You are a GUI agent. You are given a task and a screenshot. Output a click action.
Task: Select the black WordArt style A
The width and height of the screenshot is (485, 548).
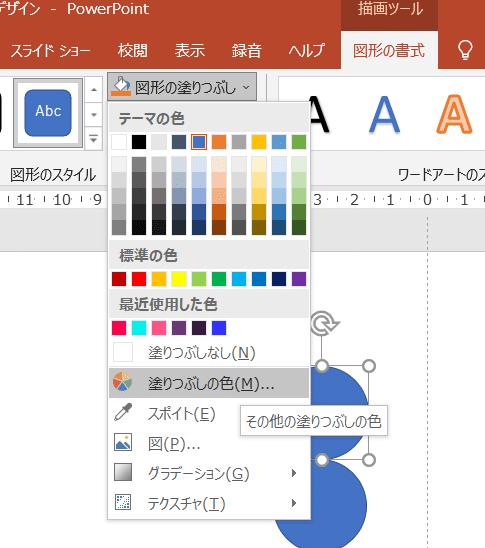pos(320,115)
